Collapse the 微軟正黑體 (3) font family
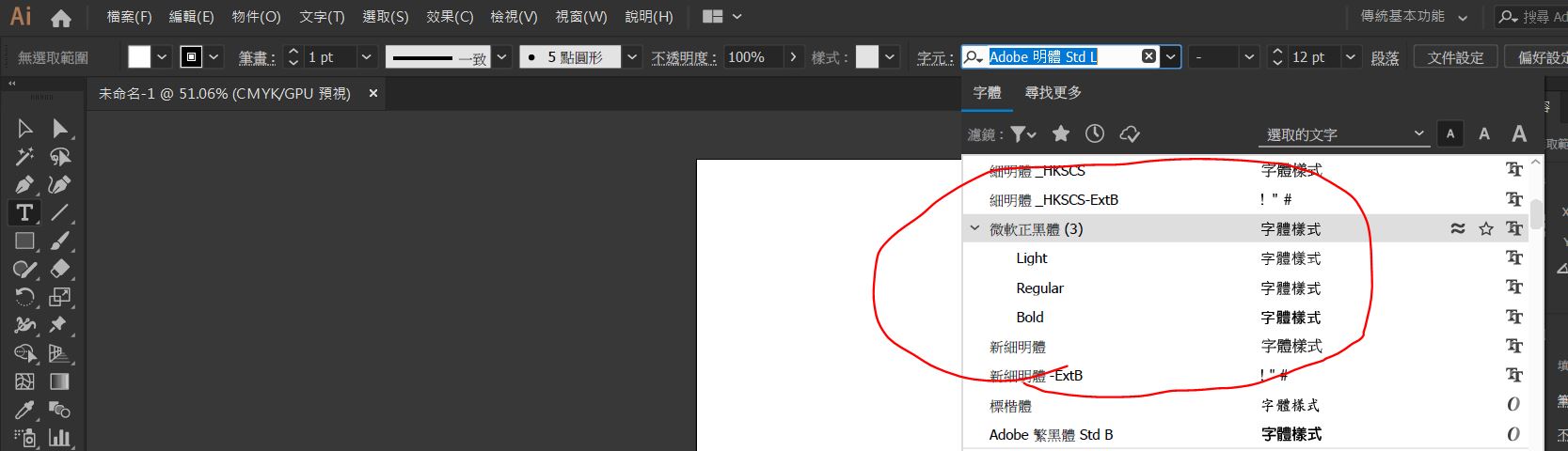This screenshot has height=451, width=1568. click(974, 228)
